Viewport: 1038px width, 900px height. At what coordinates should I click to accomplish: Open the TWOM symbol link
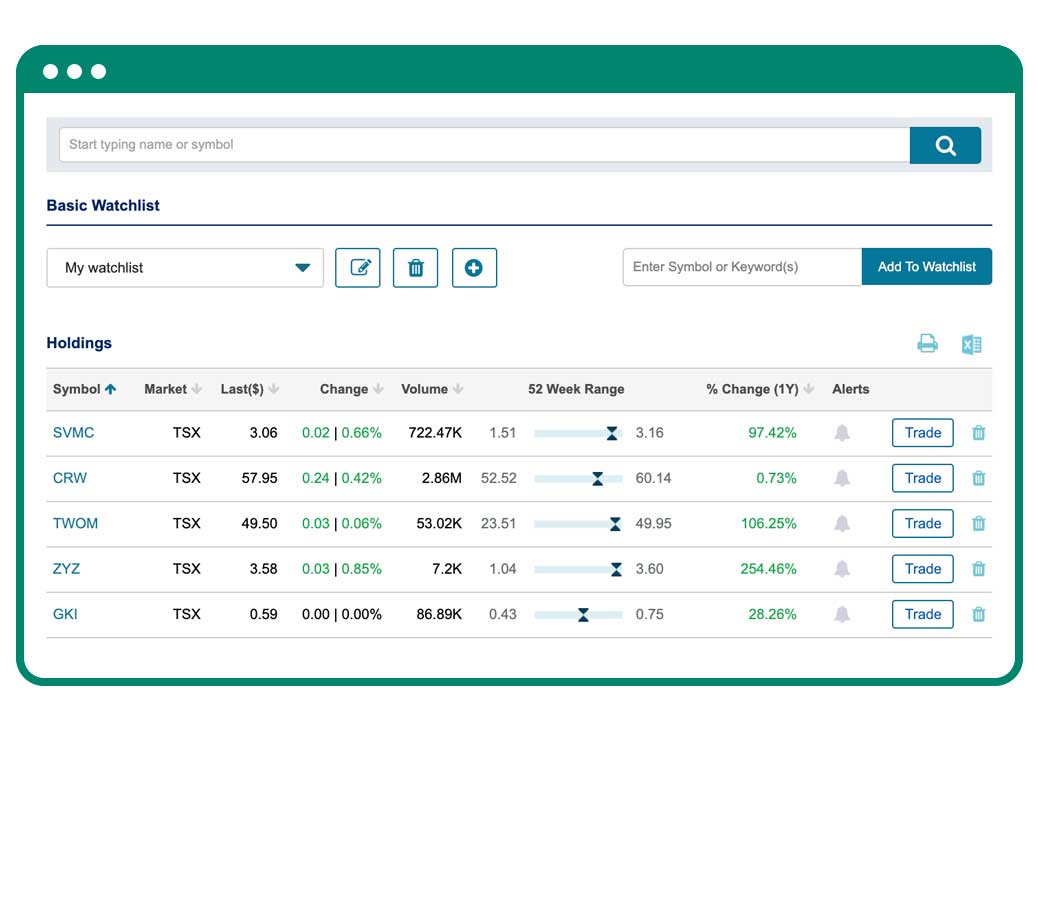click(75, 523)
